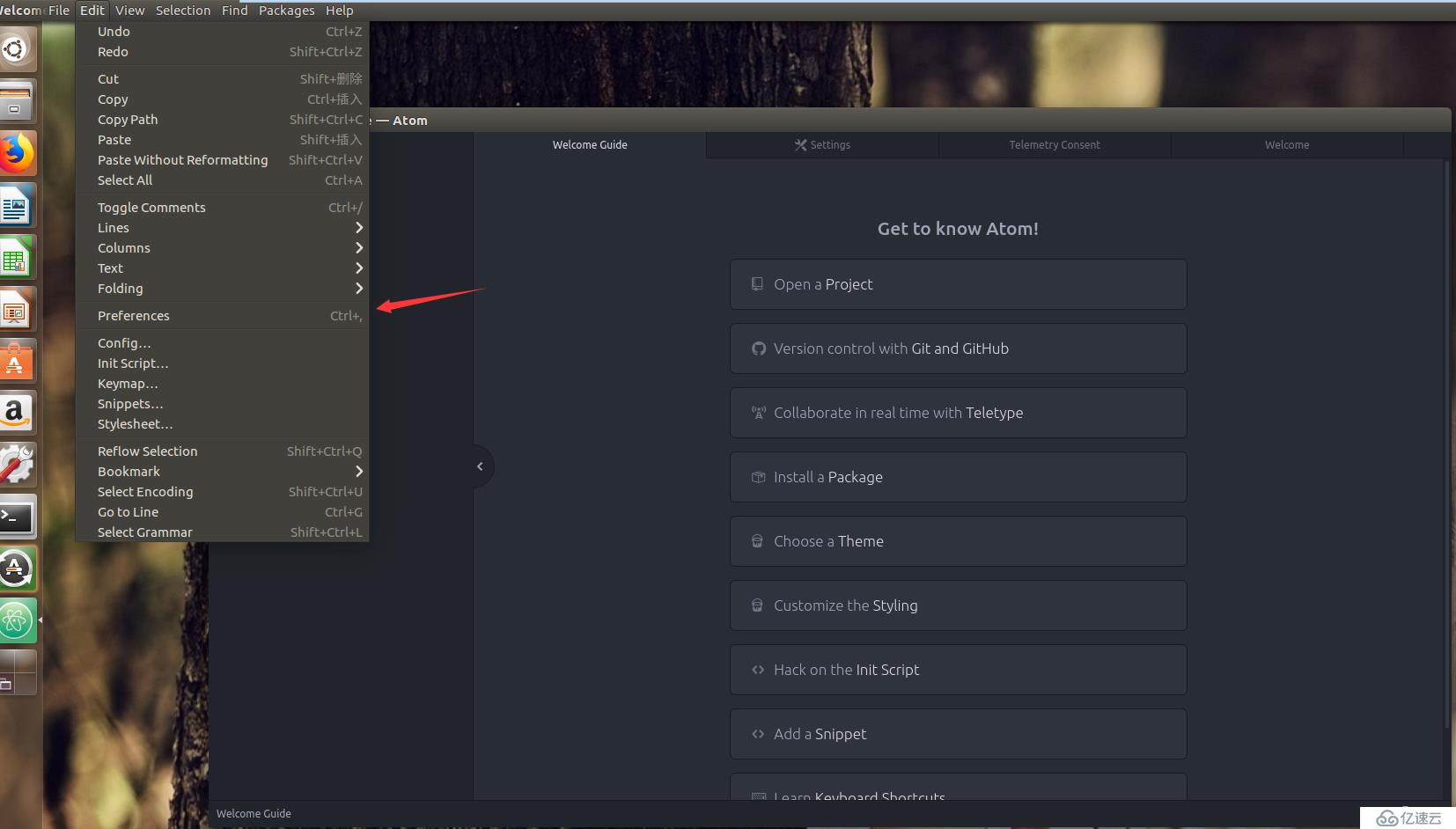Open Keymap... from Edit menu

click(x=222, y=384)
